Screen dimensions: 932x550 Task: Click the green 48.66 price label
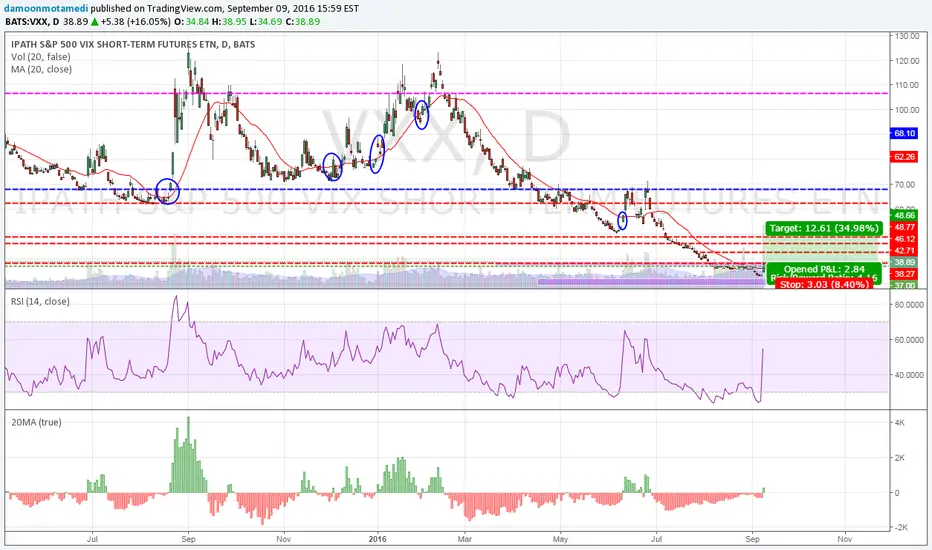[904, 215]
